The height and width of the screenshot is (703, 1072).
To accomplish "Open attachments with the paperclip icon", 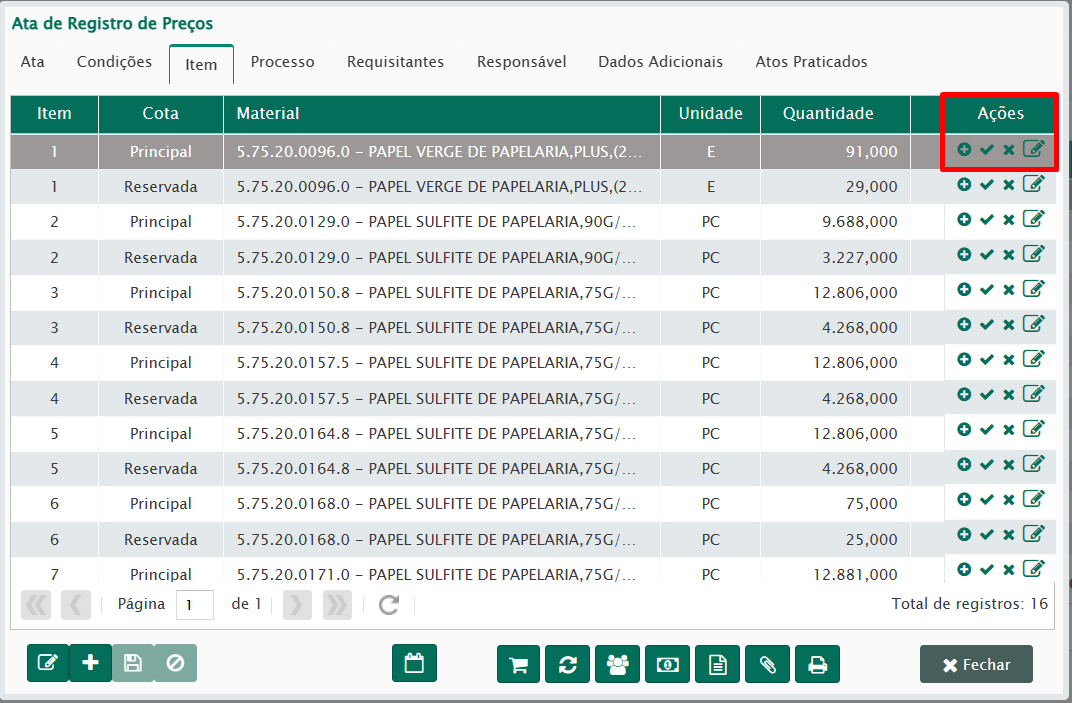I will [767, 665].
